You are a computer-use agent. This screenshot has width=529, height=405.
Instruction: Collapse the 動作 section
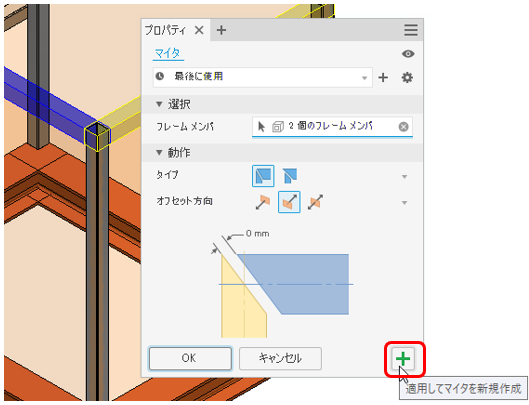pyautogui.click(x=159, y=153)
